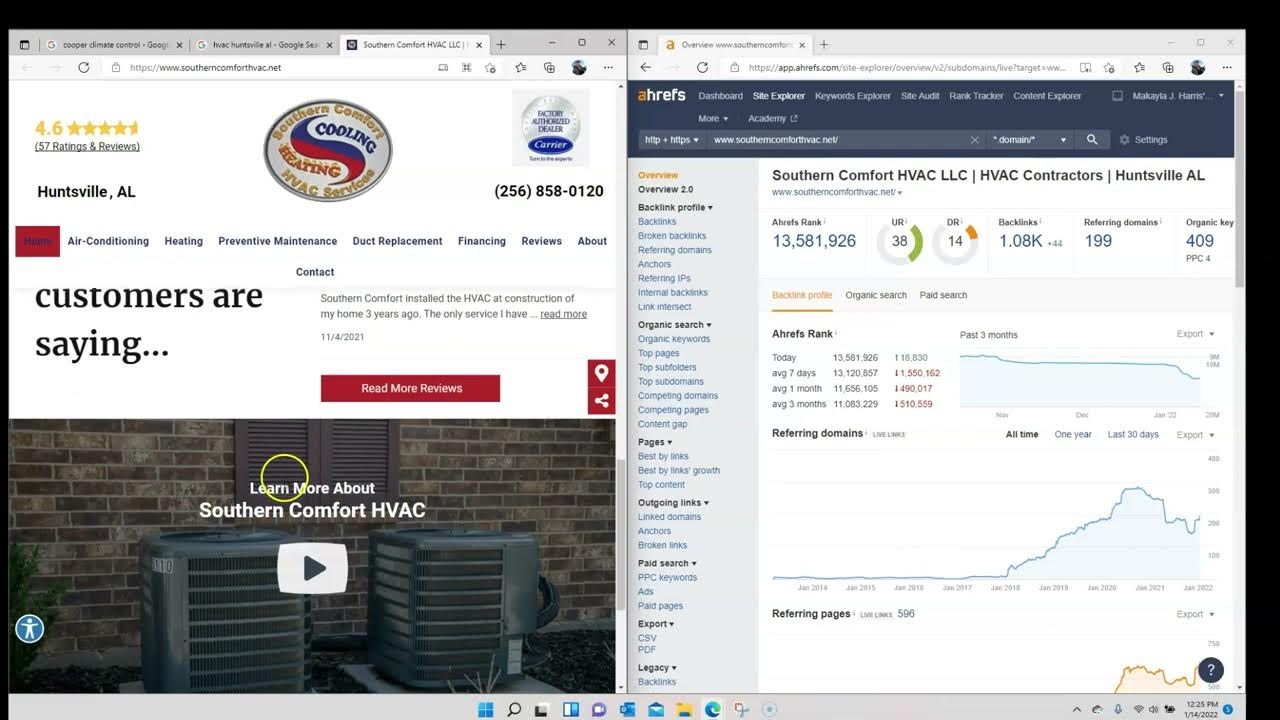Select Last 30 days range
Image resolution: width=1280 pixels, height=720 pixels.
tap(1133, 435)
